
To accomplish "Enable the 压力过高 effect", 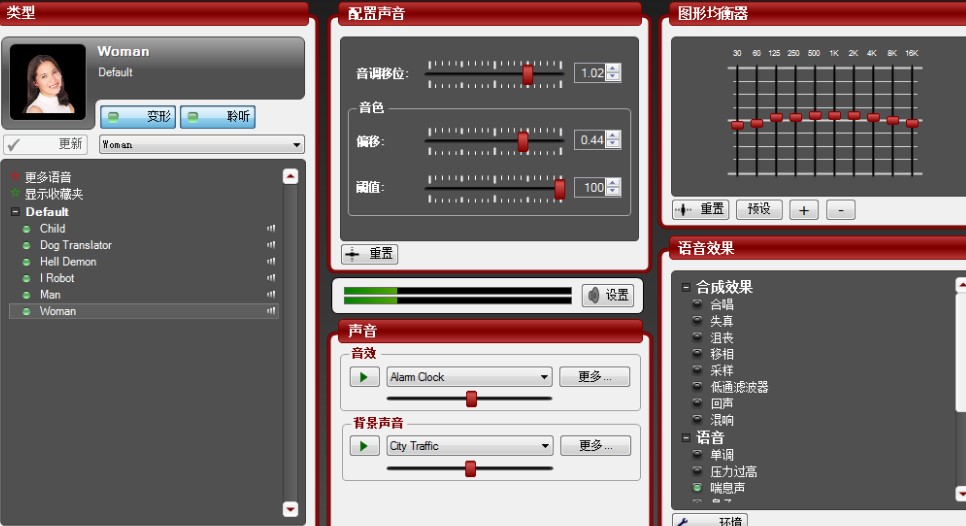I will coord(697,471).
